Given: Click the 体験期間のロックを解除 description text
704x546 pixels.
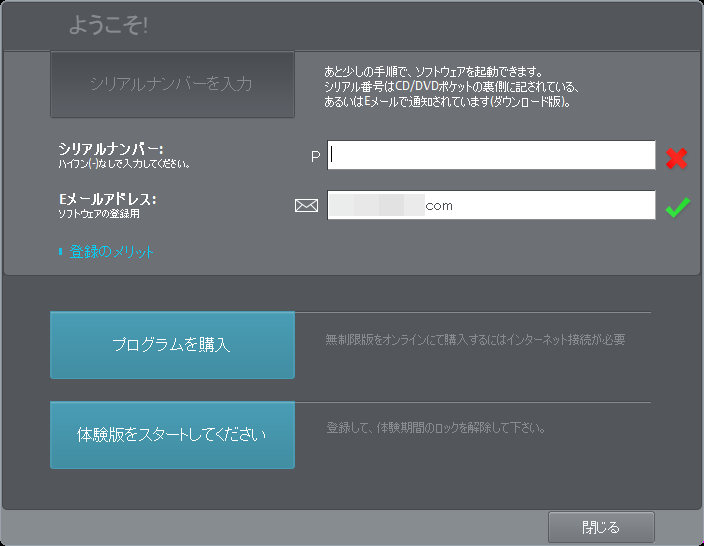Looking at the screenshot, I should [435, 428].
